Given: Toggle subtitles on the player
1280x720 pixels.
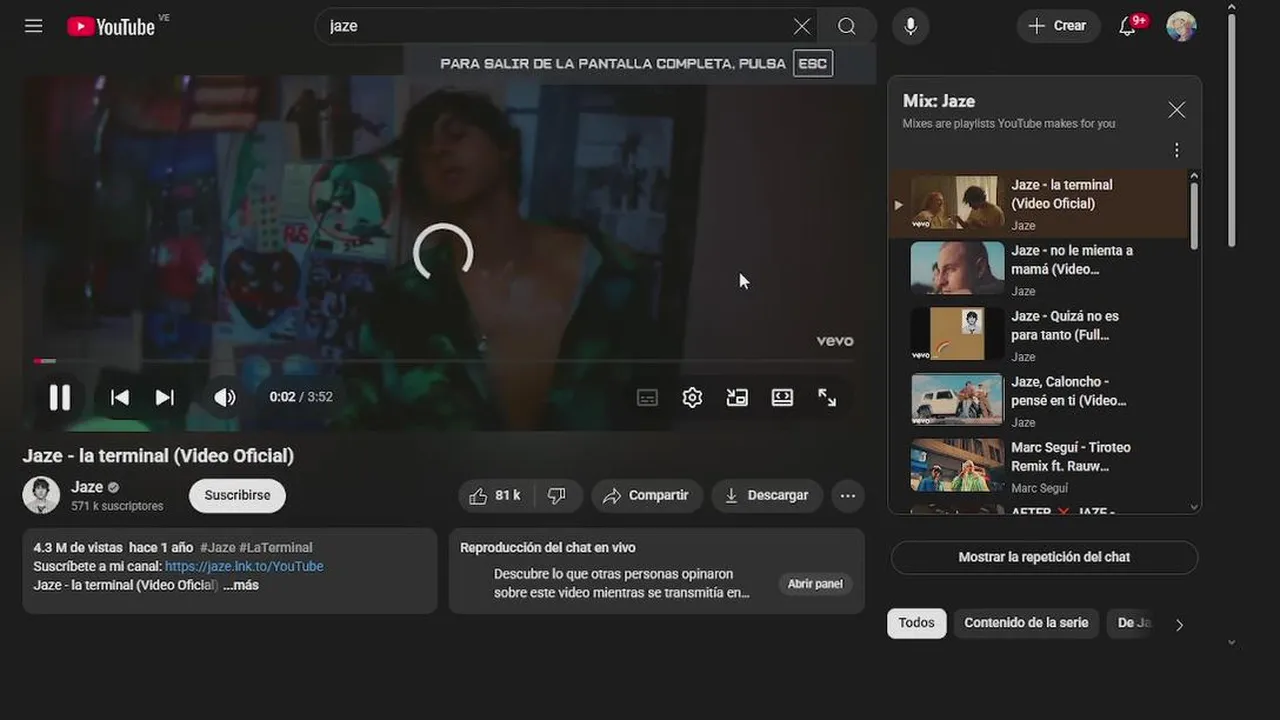Looking at the screenshot, I should click(x=647, y=397).
